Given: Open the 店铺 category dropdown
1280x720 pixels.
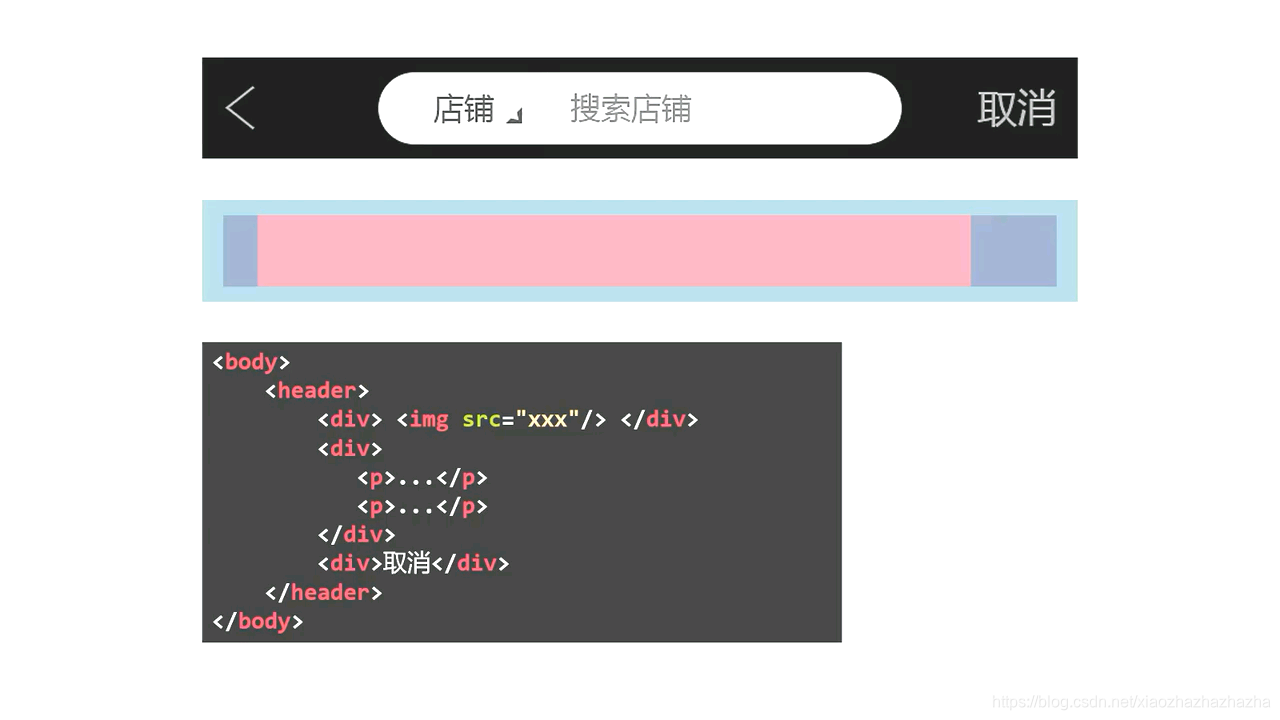Looking at the screenshot, I should point(477,109).
